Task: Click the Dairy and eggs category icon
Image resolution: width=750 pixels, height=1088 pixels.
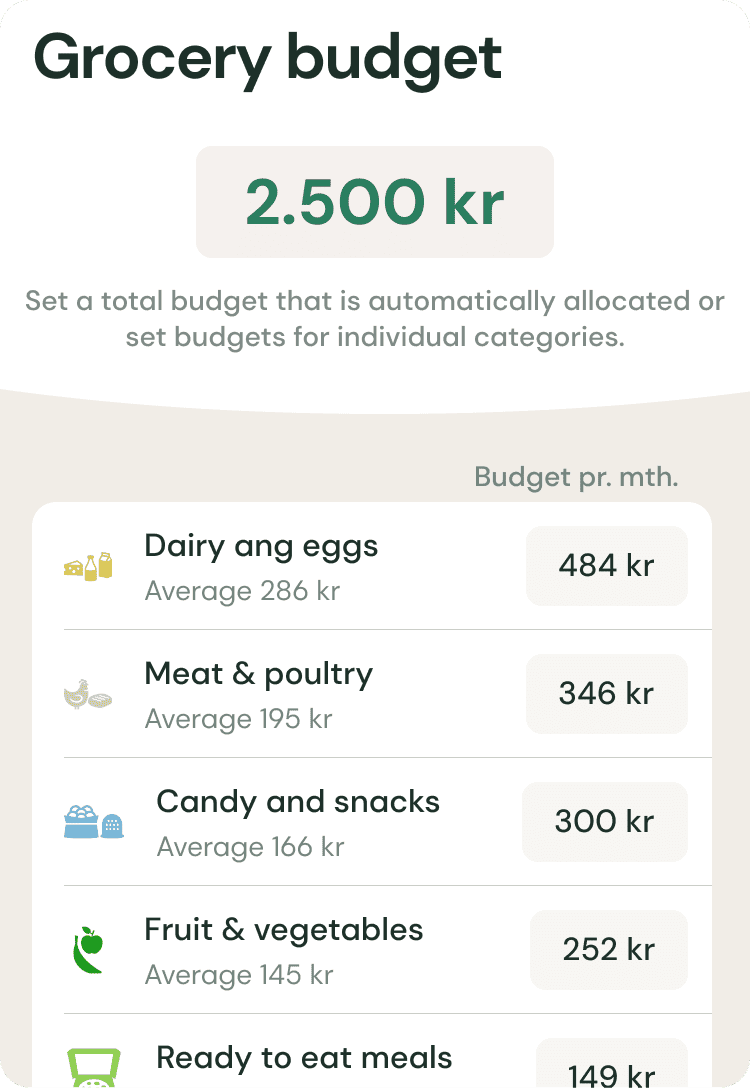Action: (x=88, y=567)
